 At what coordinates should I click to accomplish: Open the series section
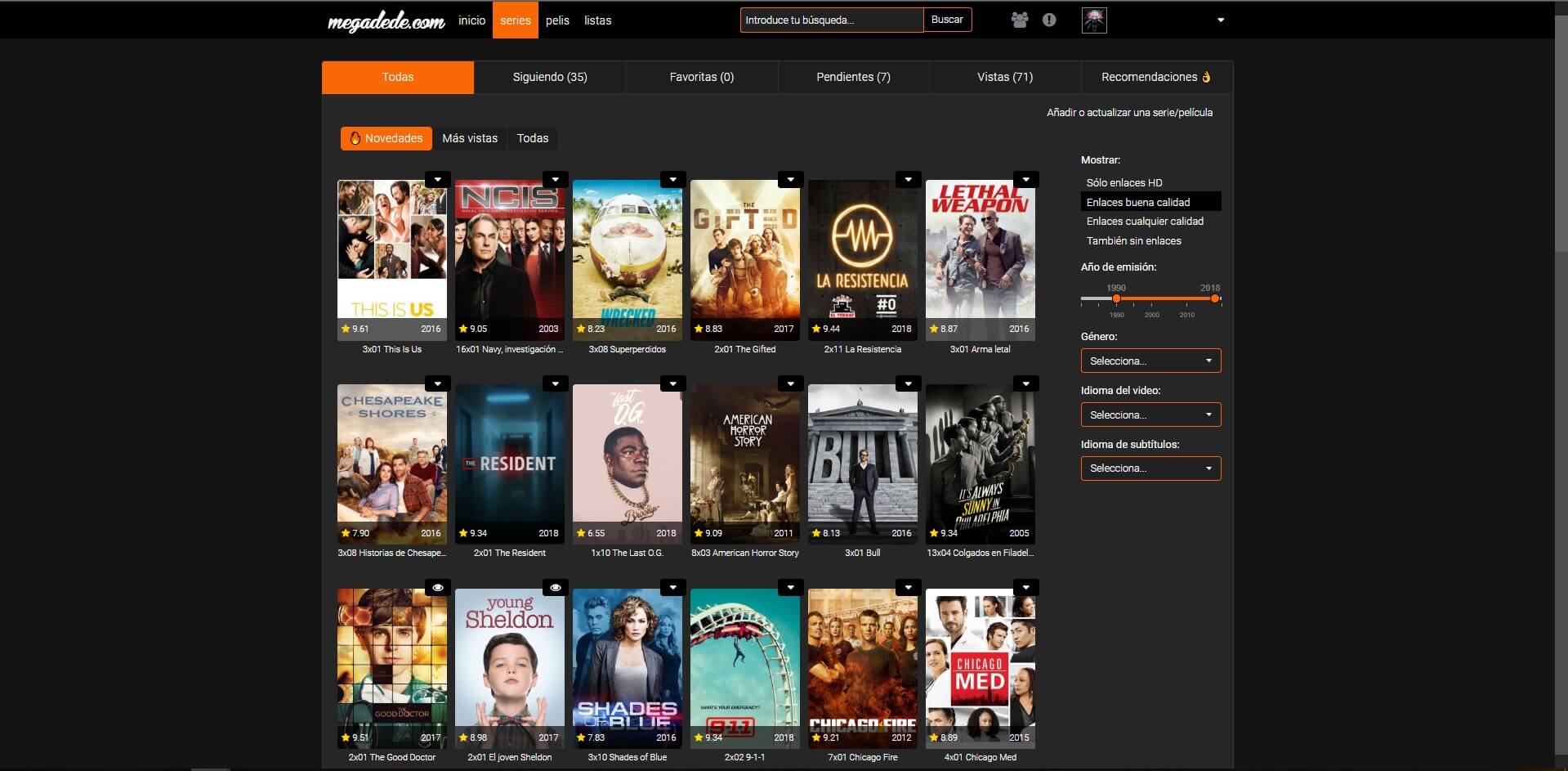[515, 20]
